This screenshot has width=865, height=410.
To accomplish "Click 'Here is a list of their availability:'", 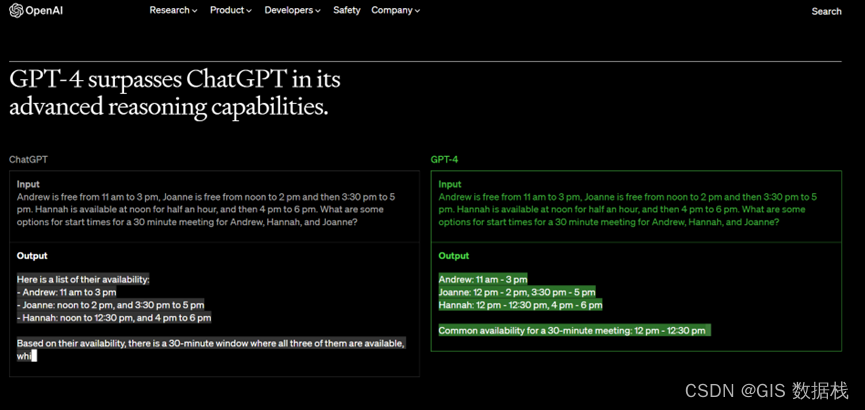I will coord(83,279).
